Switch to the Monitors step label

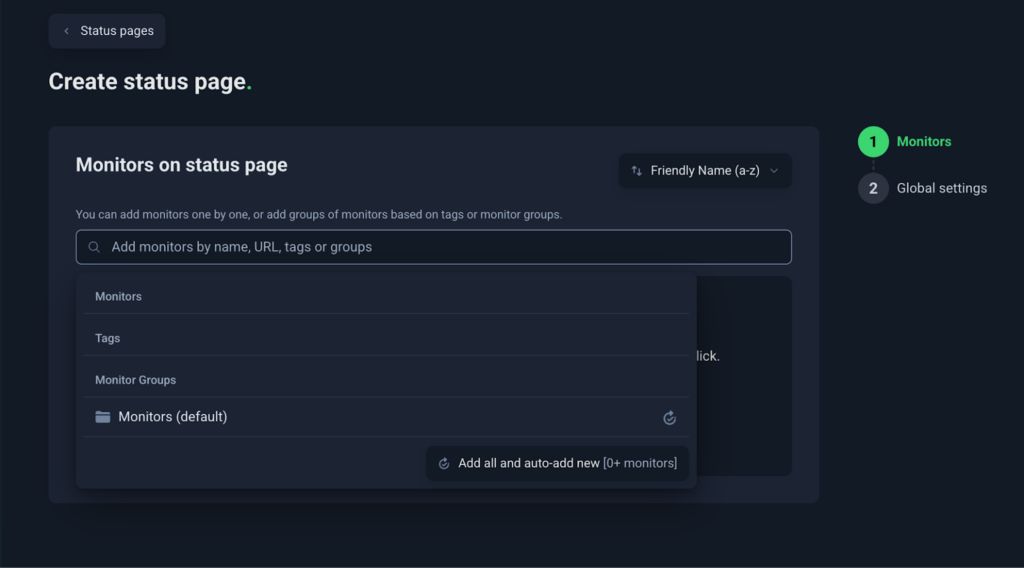pos(923,142)
